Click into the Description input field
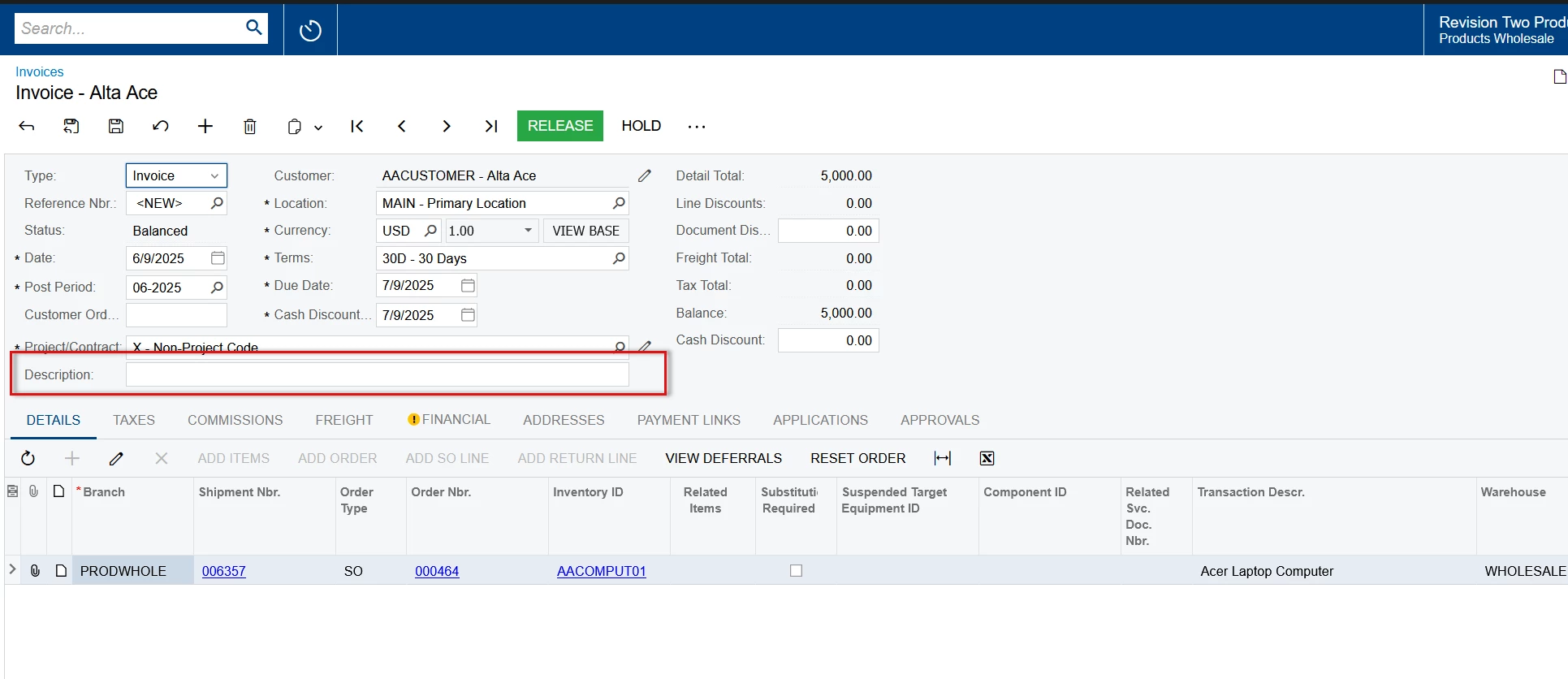 [378, 374]
